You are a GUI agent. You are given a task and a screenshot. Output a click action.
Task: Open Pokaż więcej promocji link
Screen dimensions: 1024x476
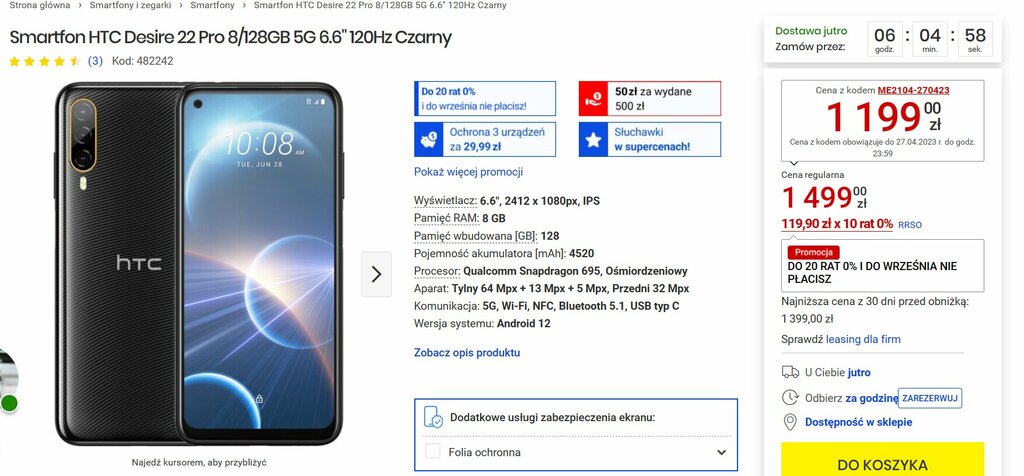(468, 172)
